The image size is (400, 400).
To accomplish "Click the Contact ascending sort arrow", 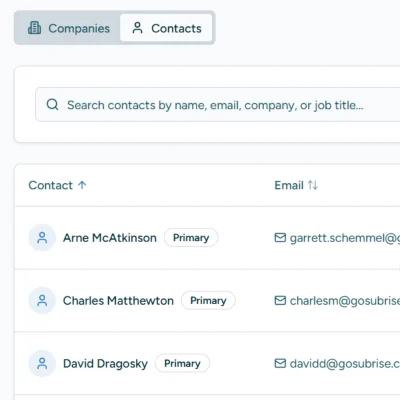I will pyautogui.click(x=82, y=185).
